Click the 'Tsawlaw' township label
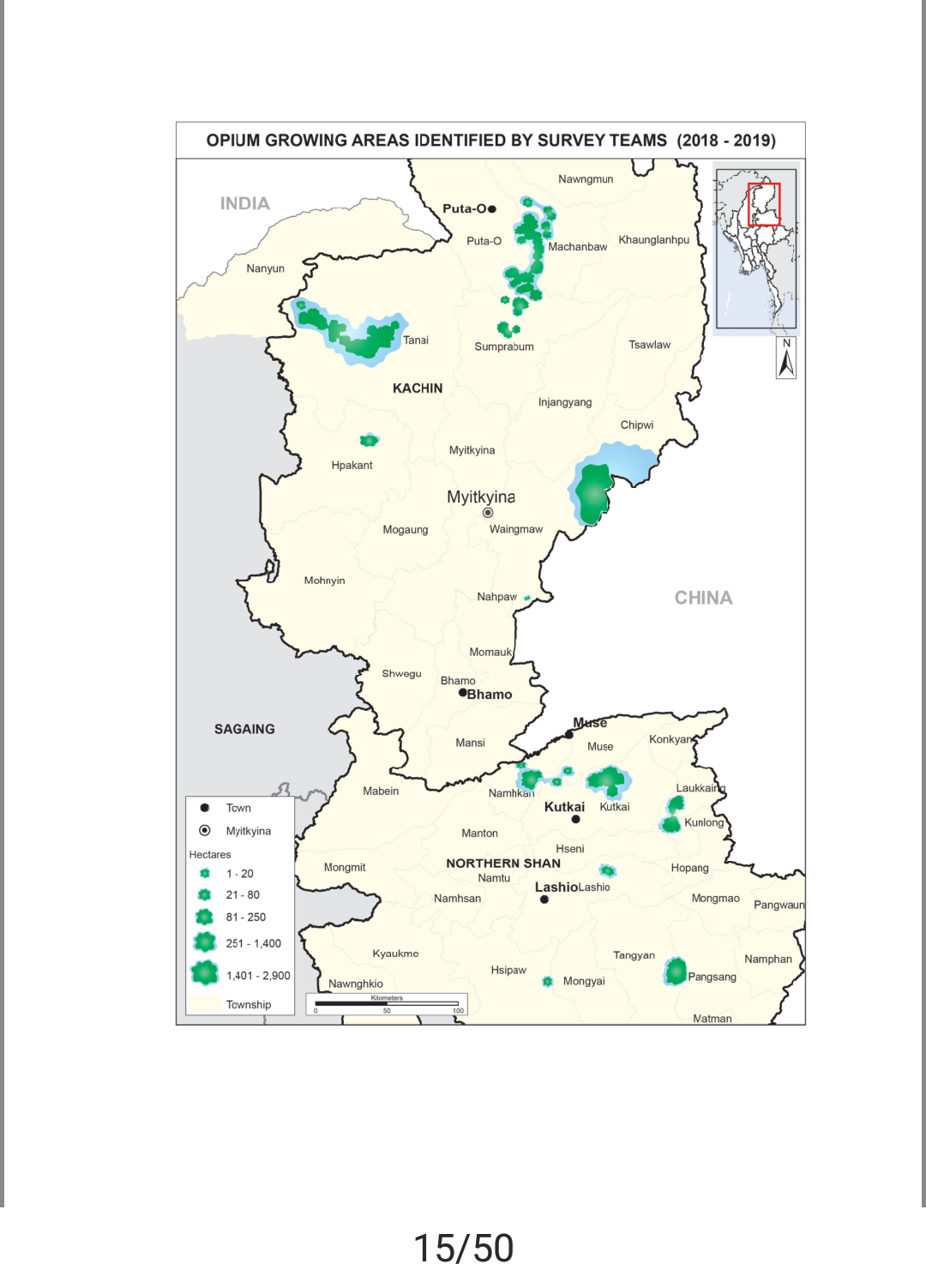Viewport: 926px width, 1288px height. coord(650,345)
